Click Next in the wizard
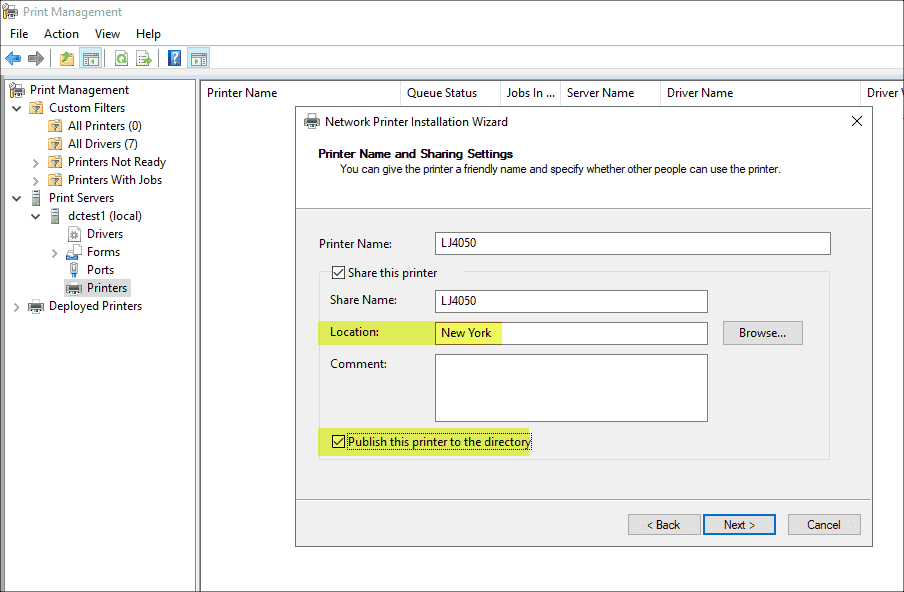This screenshot has width=904, height=592. click(x=739, y=525)
